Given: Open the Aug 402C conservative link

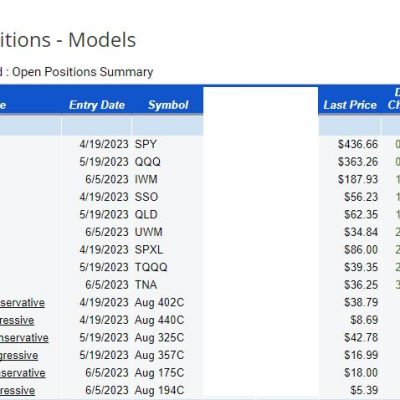Looking at the screenshot, I should pyautogui.click(x=22, y=303).
